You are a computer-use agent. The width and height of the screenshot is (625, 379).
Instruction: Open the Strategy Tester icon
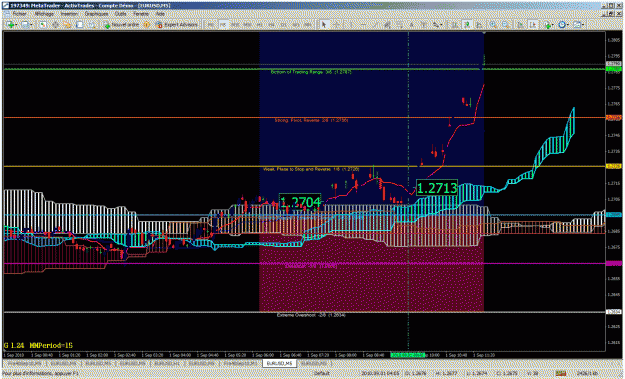pyautogui.click(x=92, y=25)
